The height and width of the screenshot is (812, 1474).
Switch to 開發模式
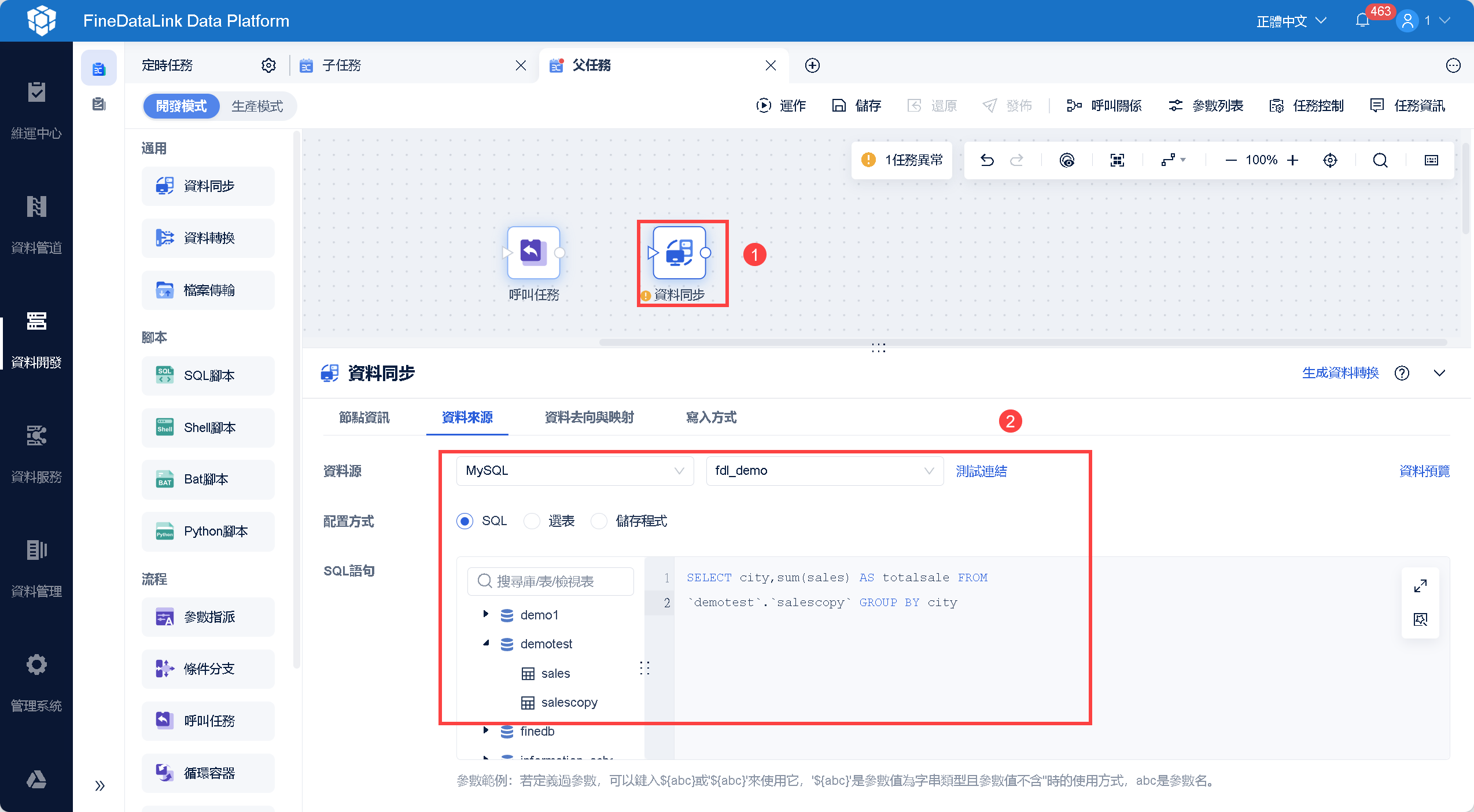click(181, 106)
